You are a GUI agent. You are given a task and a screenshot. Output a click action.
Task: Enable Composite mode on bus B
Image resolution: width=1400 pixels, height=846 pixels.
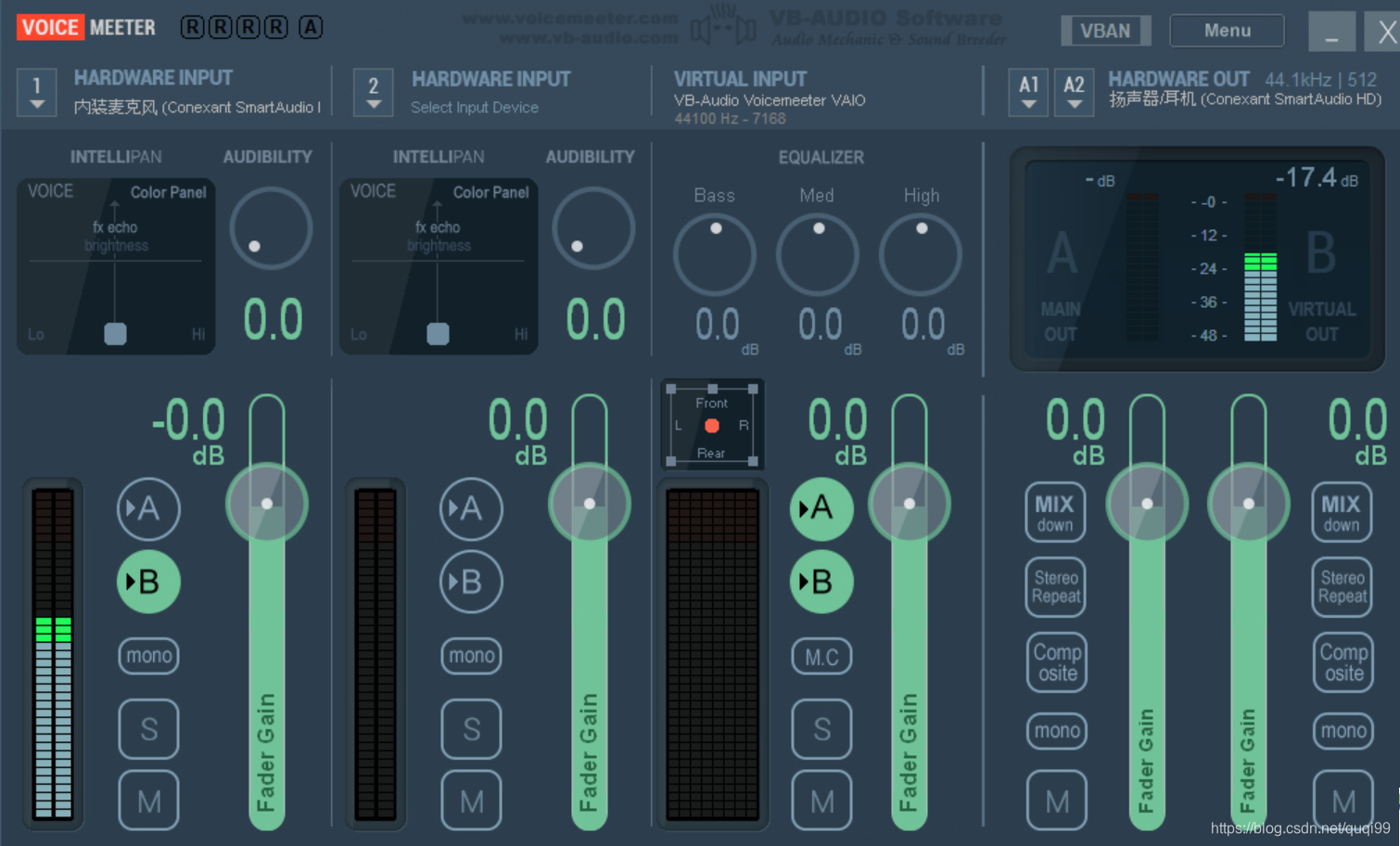[1343, 662]
